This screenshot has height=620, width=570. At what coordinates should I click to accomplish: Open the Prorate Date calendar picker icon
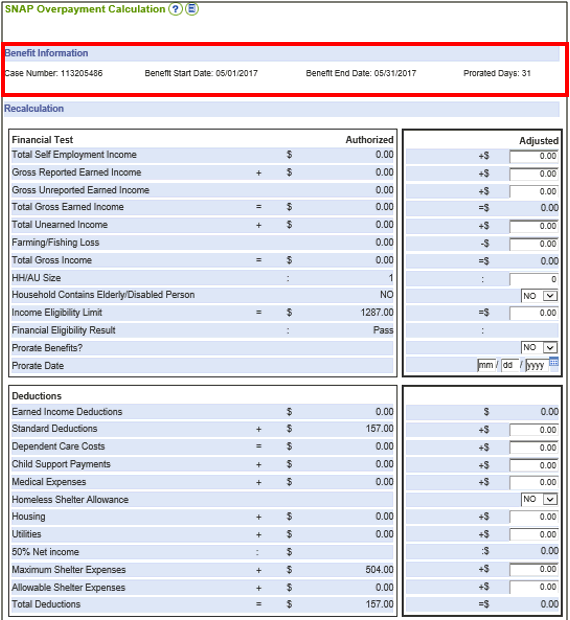pyautogui.click(x=554, y=361)
